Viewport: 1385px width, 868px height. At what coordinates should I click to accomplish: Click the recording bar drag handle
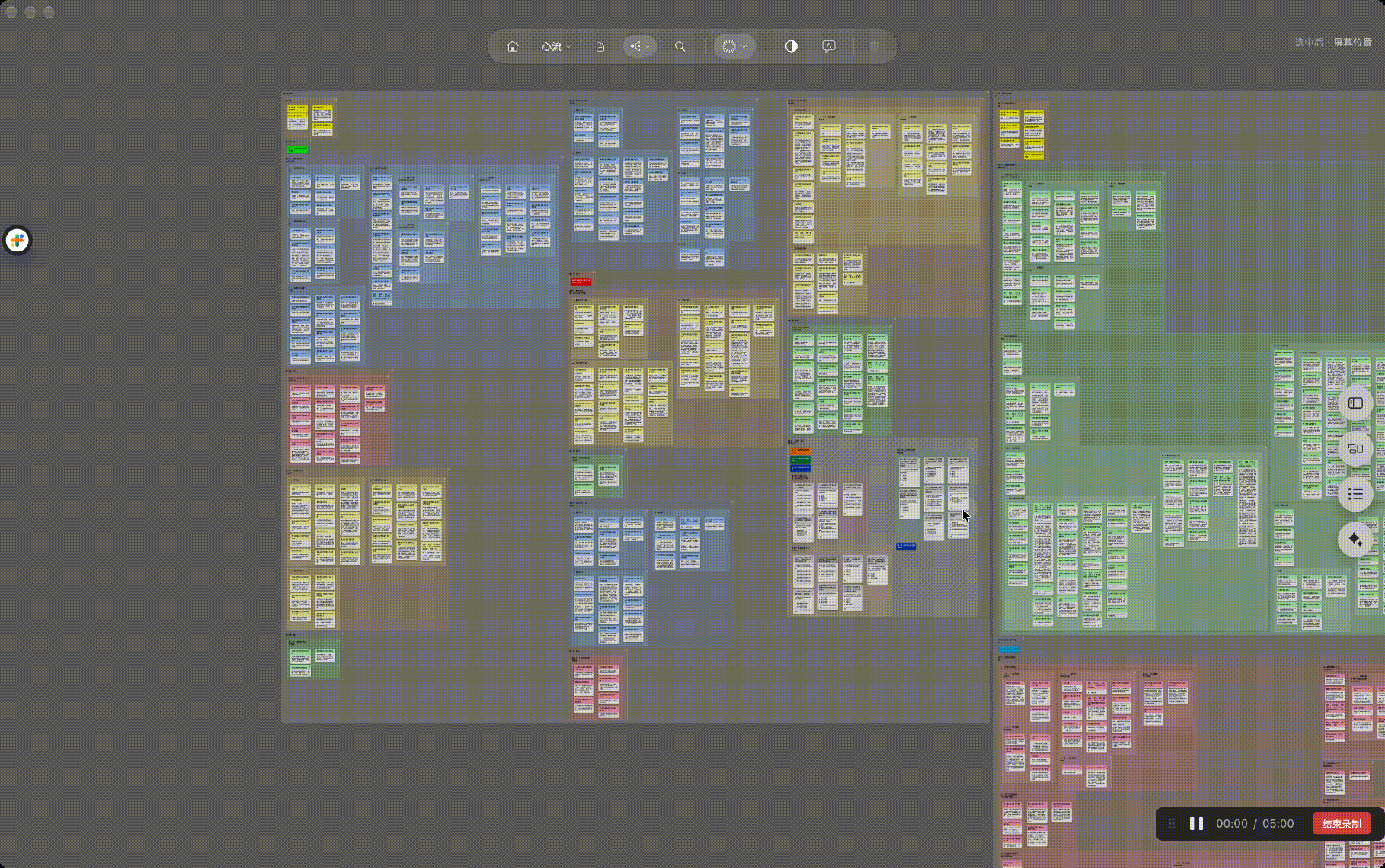pyautogui.click(x=1172, y=824)
